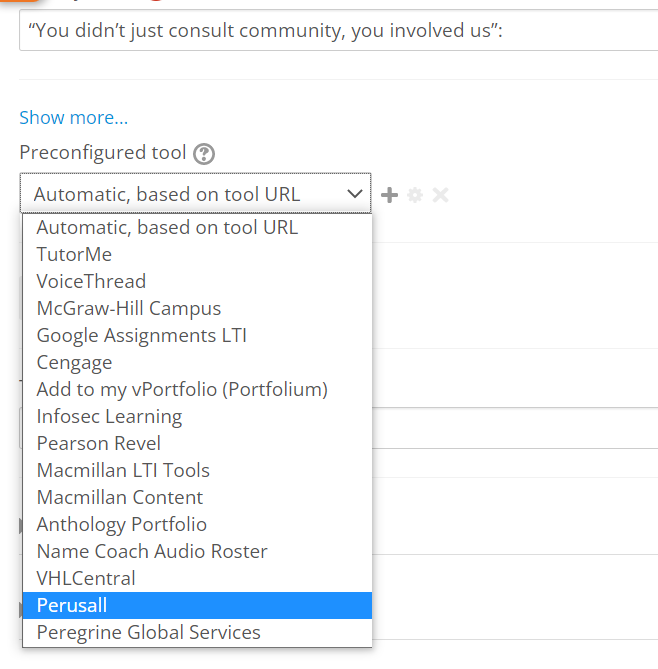Collapse the Preconfigured tool dropdown arrow

coord(355,194)
